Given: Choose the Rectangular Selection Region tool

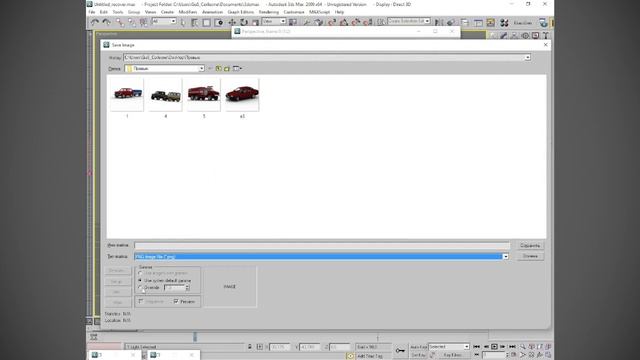Looking at the screenshot, I should [x=207, y=22].
